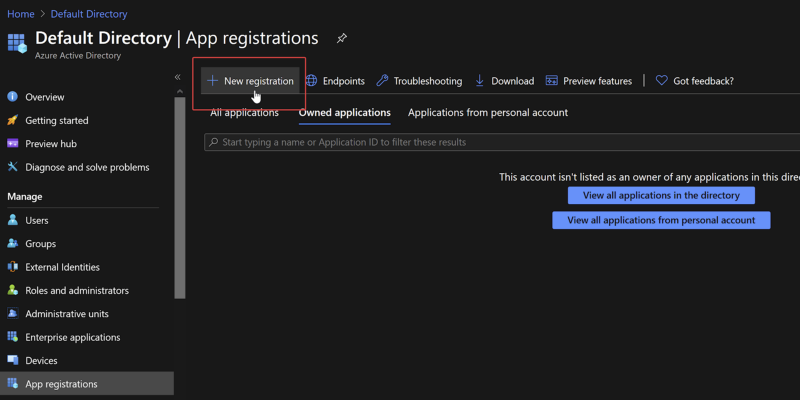Open Devices in the sidebar
This screenshot has width=800, height=400.
click(x=41, y=361)
